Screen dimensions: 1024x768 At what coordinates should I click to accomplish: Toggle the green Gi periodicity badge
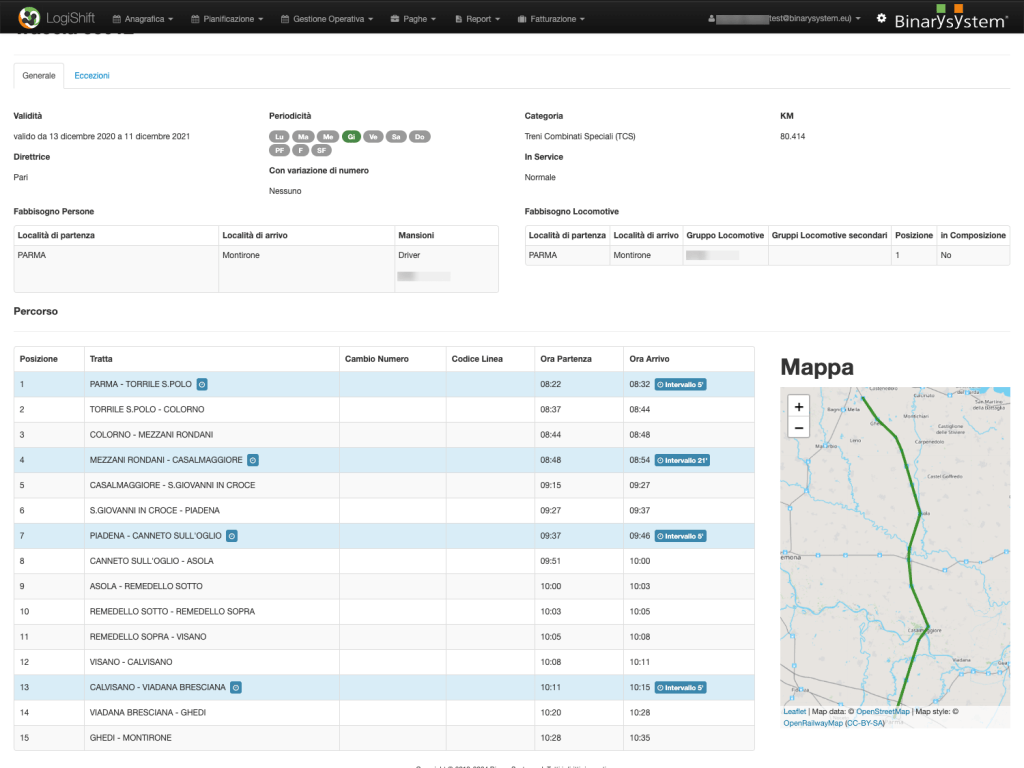coord(351,136)
